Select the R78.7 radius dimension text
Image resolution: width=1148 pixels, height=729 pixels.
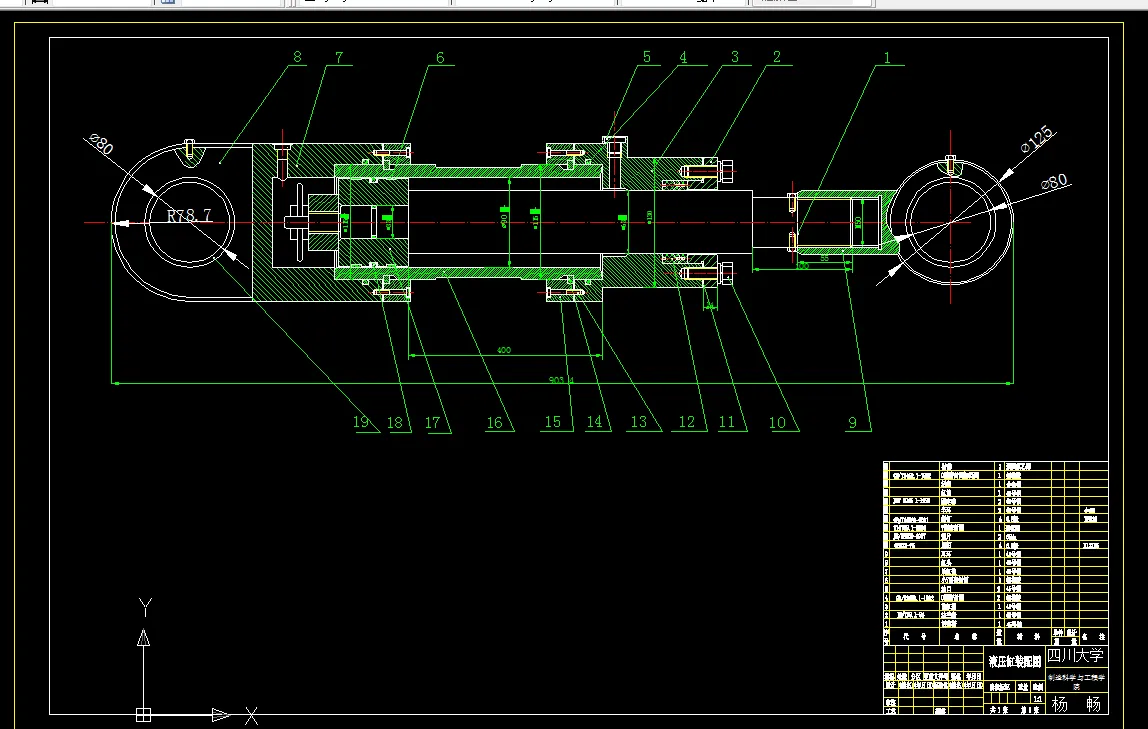click(x=189, y=215)
